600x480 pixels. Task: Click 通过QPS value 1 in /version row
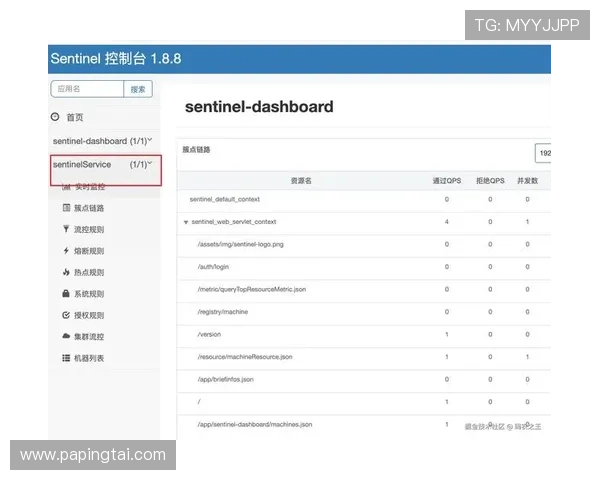coord(447,334)
